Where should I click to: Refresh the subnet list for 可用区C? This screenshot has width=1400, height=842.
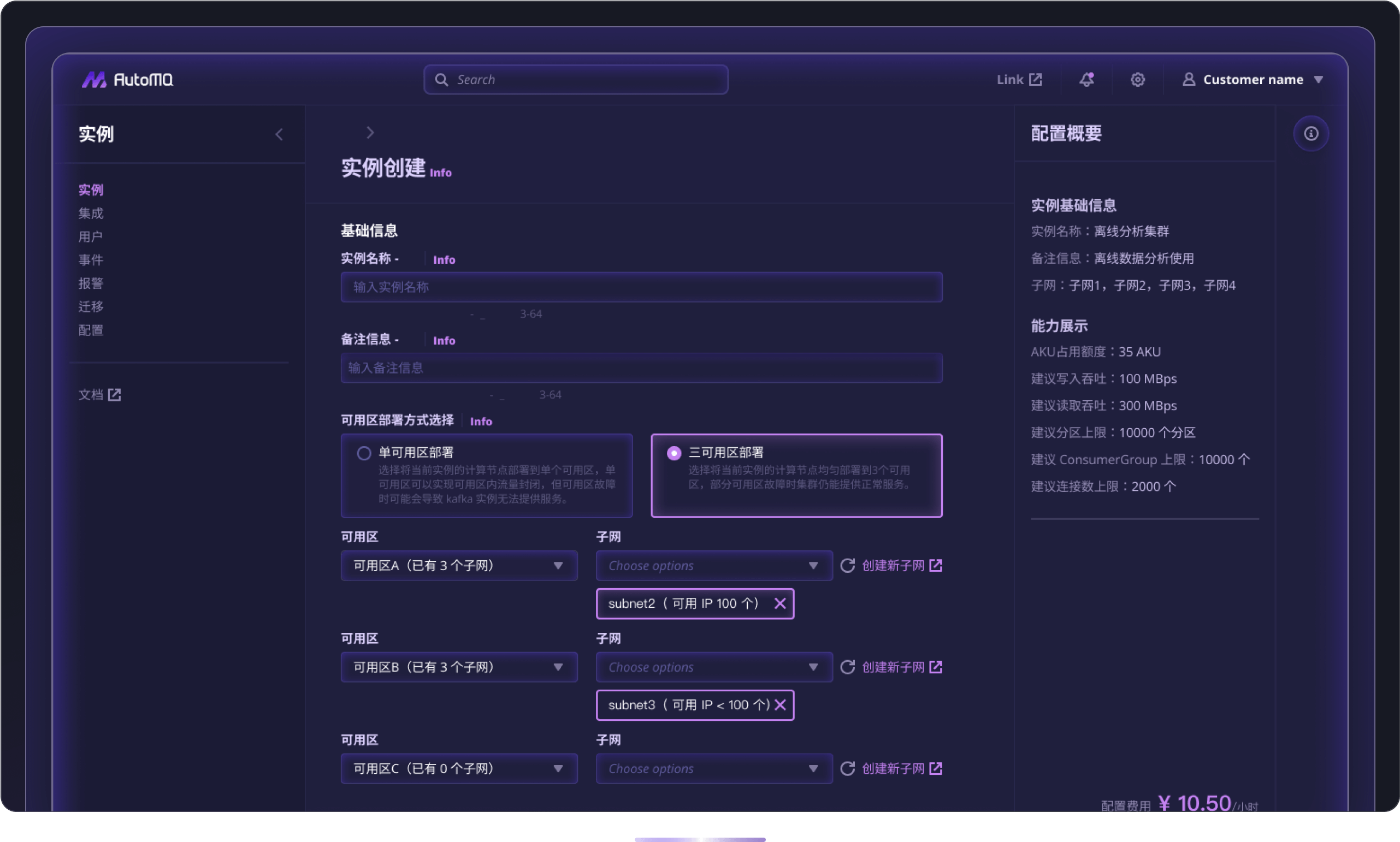847,769
